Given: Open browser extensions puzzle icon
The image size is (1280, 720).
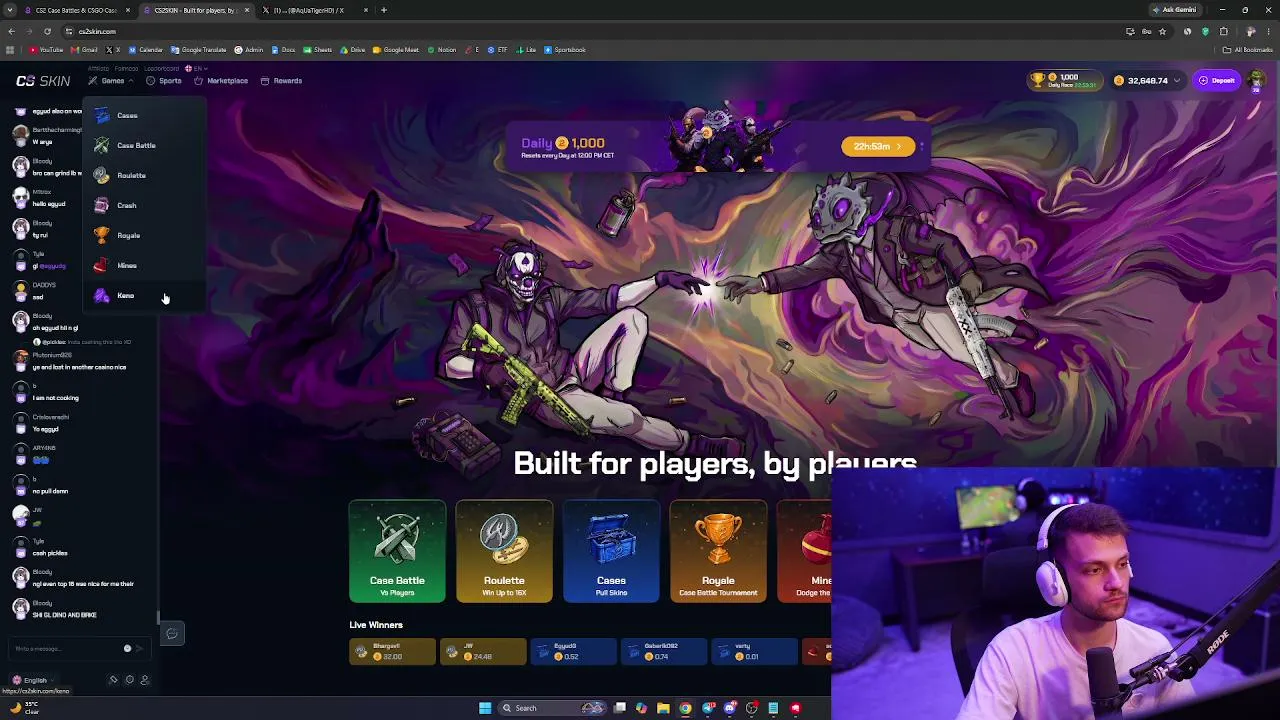Looking at the screenshot, I should pos(1223,31).
